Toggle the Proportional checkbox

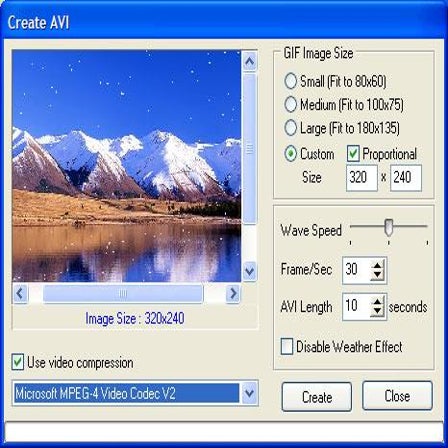353,154
